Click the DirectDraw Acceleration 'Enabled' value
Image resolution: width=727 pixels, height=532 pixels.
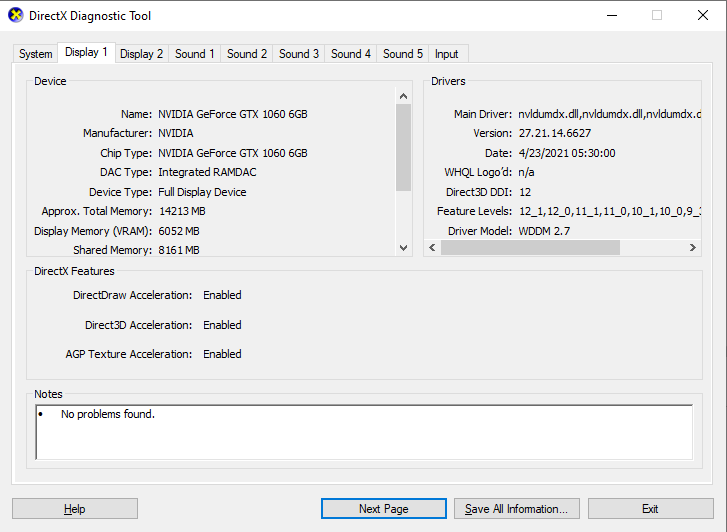pos(222,295)
